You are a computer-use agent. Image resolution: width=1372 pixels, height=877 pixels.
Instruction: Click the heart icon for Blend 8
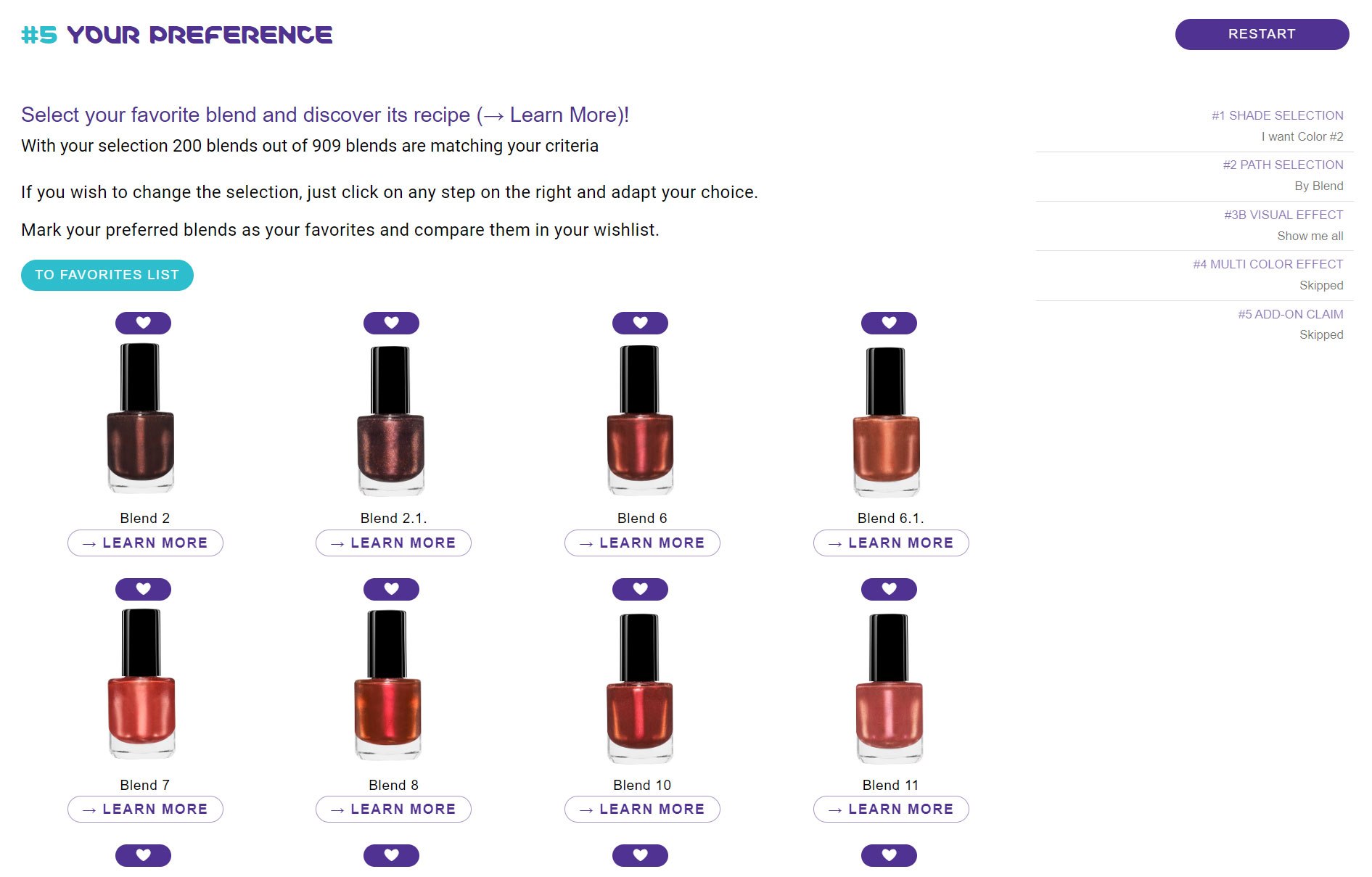[391, 589]
